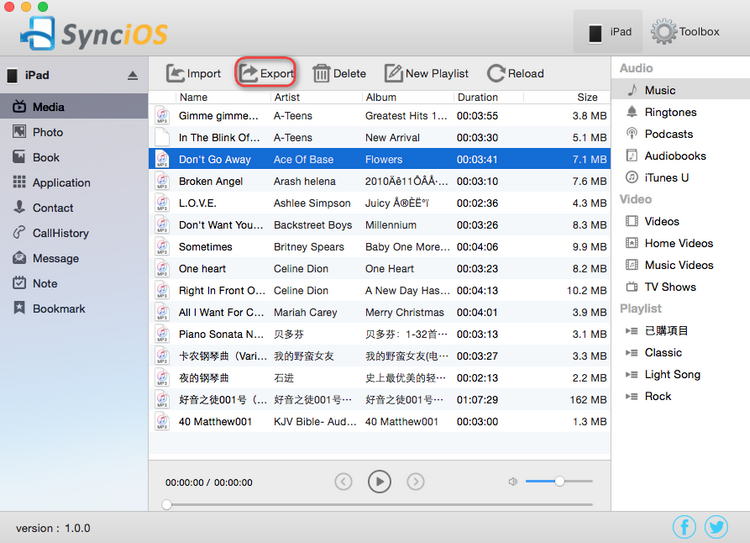Select the song Sometimes
Screen dimensions: 750x543
[x=379, y=247]
